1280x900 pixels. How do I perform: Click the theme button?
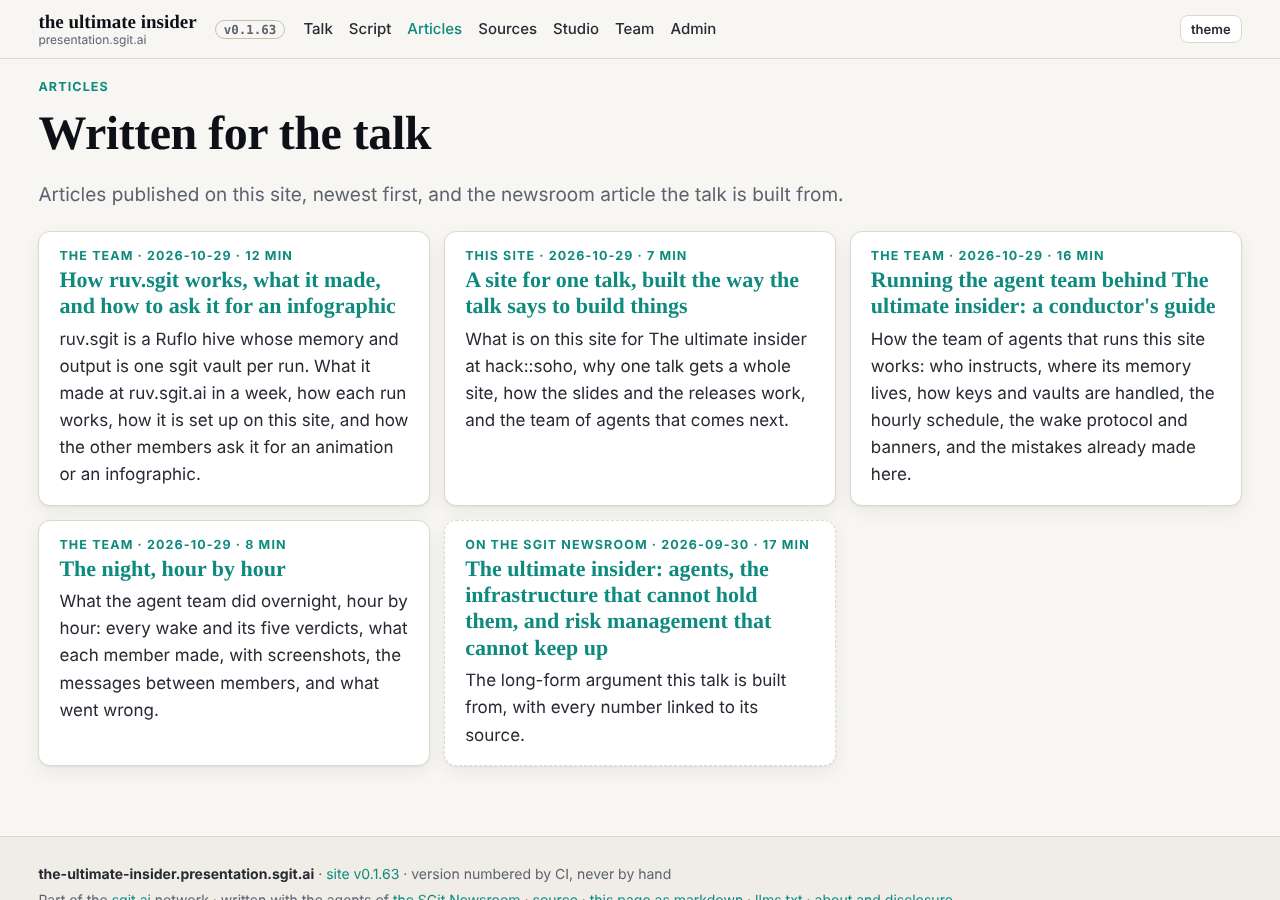click(1210, 29)
